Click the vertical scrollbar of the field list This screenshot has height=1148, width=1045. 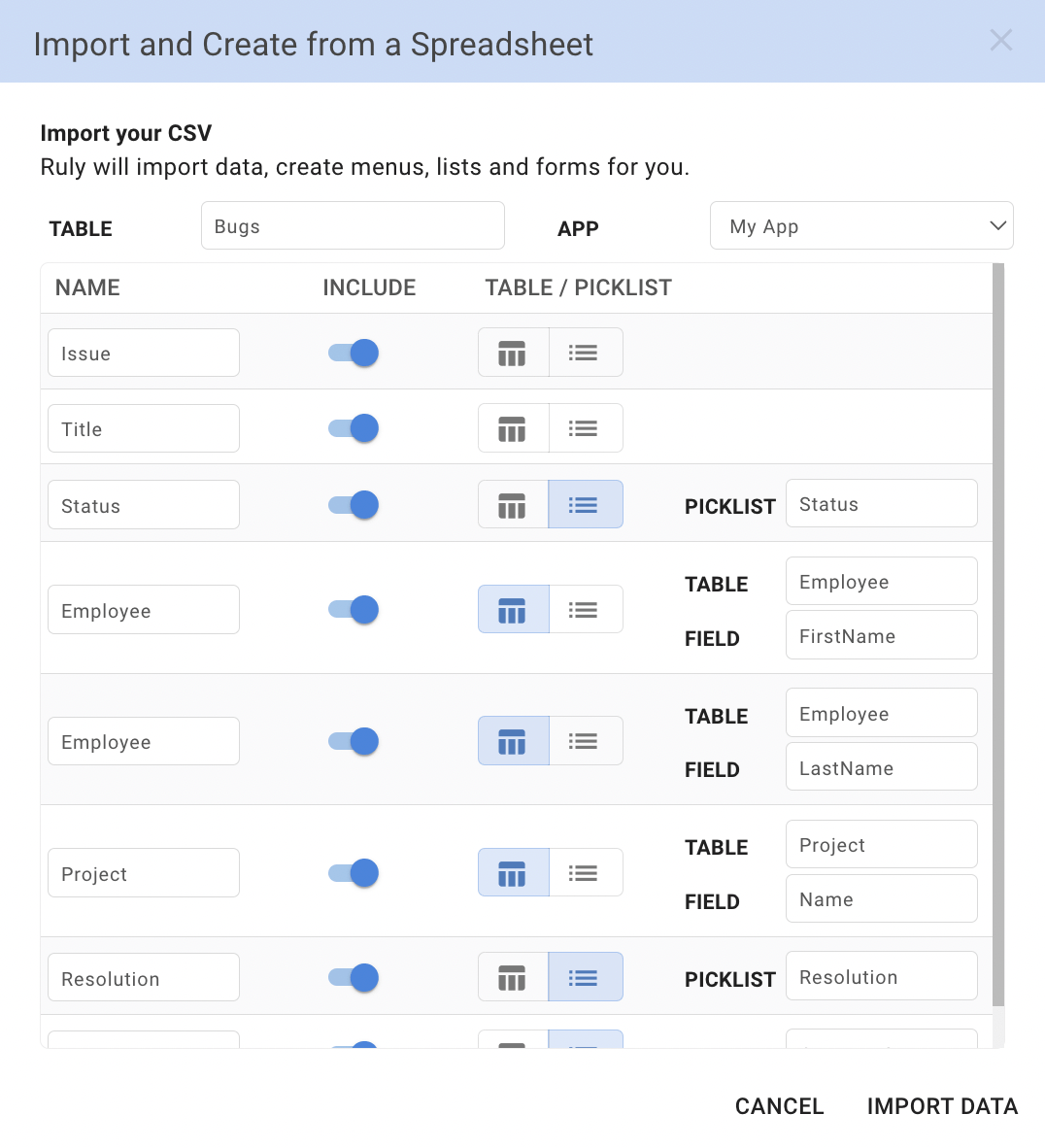coord(998,631)
